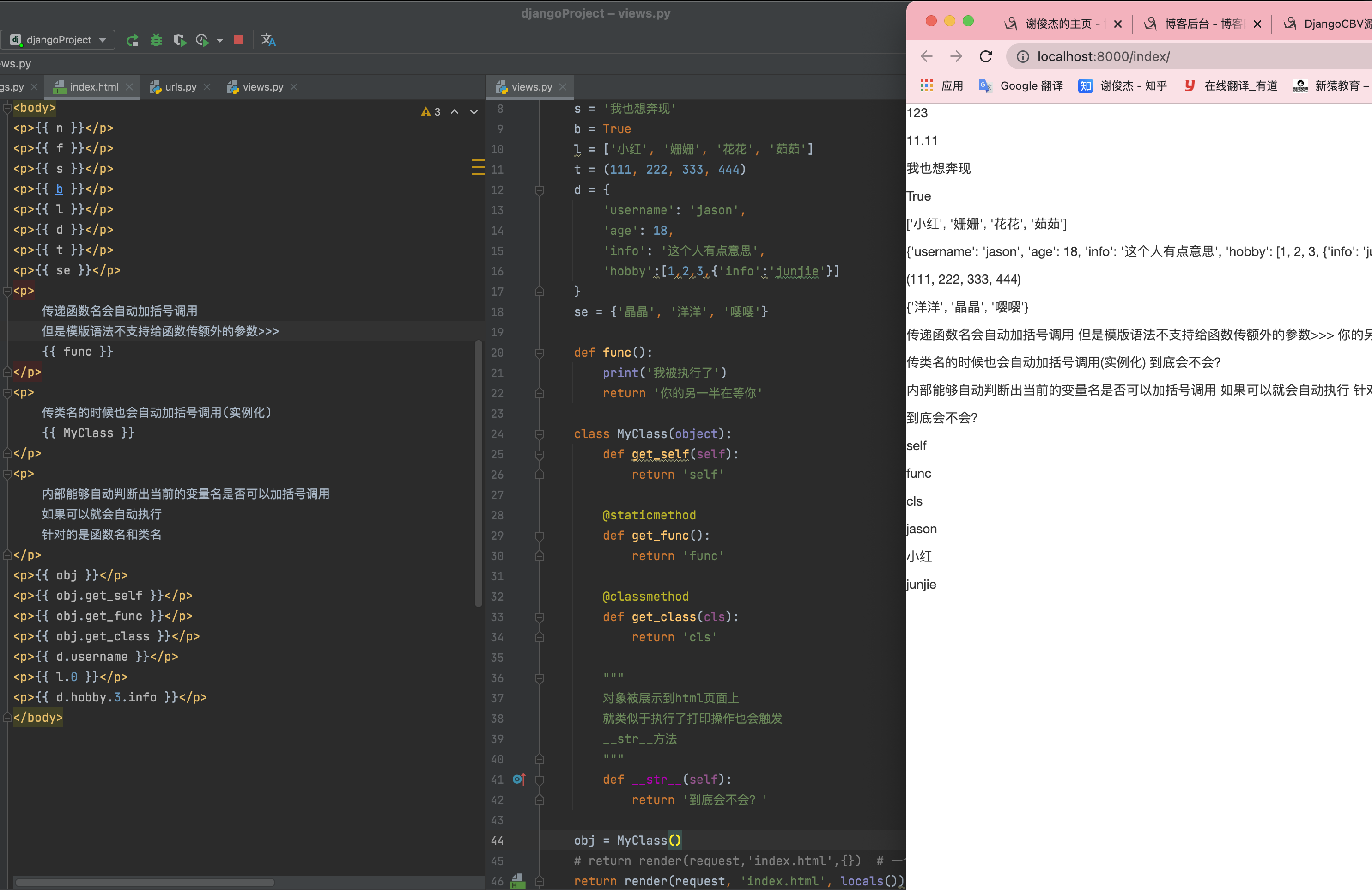Open the profile run options dropdown arrow
Viewport: 1372px width, 890px height.
(x=219, y=40)
